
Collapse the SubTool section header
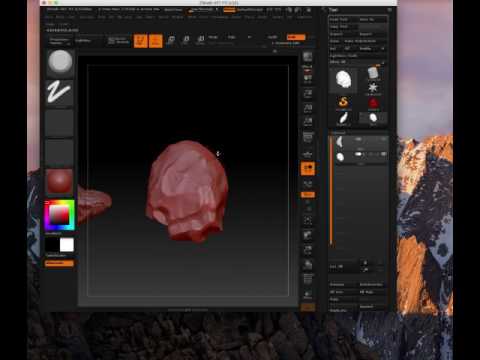pos(338,133)
